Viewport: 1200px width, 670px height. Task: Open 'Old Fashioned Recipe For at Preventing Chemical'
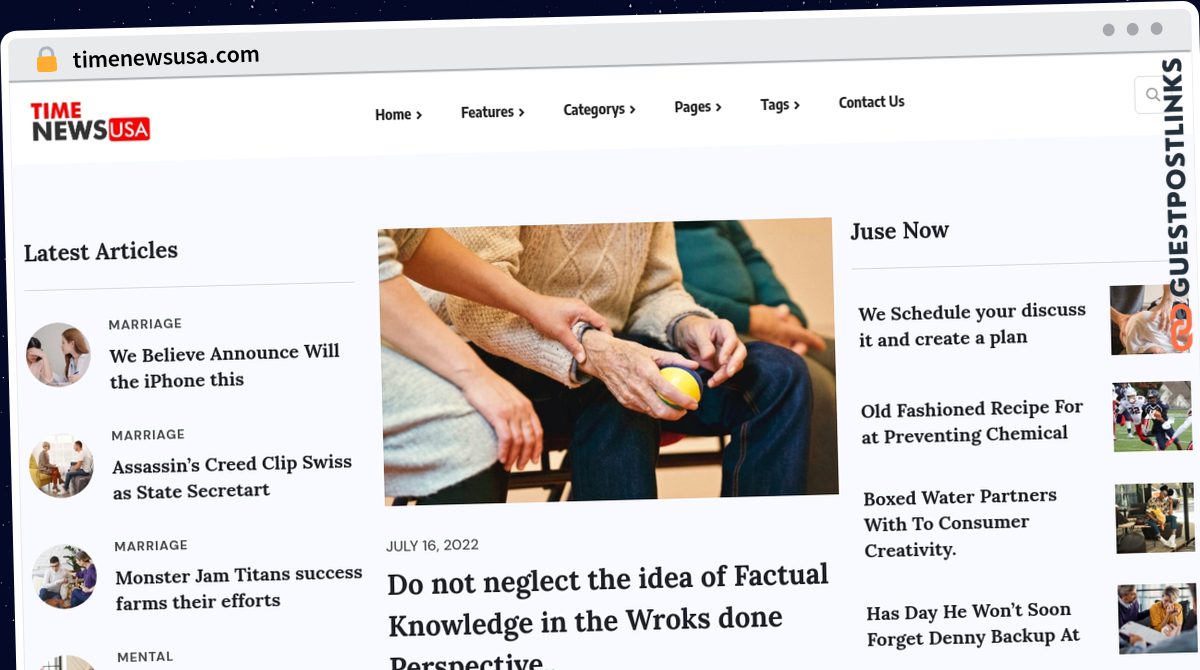(972, 421)
